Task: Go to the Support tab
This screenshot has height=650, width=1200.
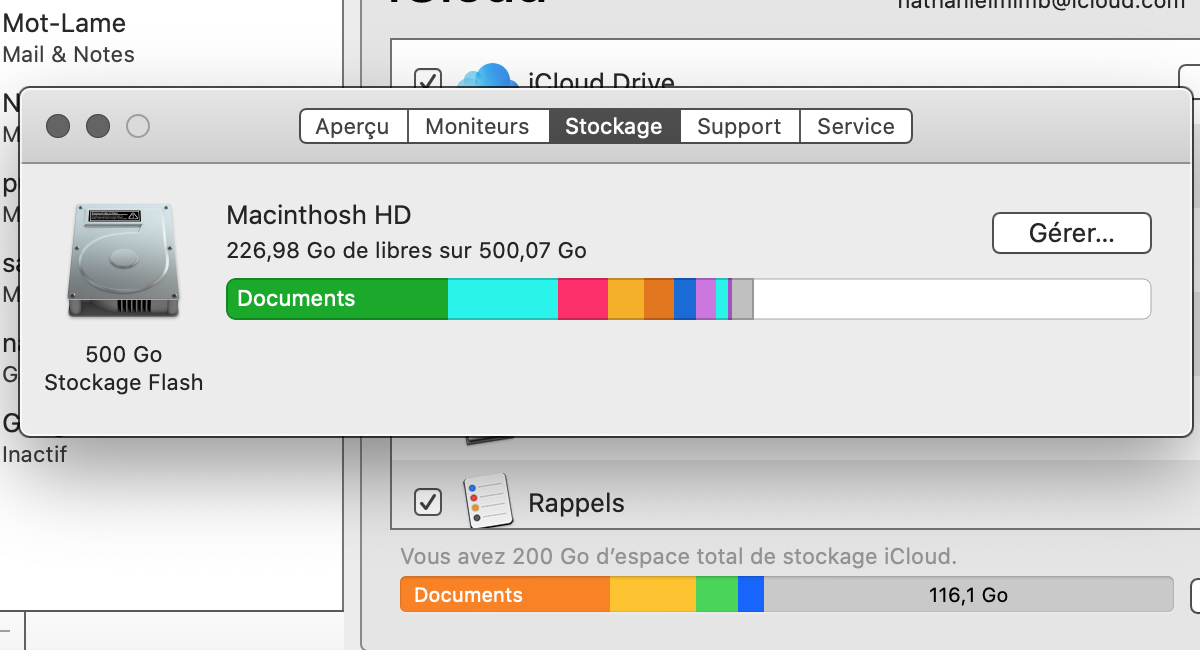Action: (739, 127)
